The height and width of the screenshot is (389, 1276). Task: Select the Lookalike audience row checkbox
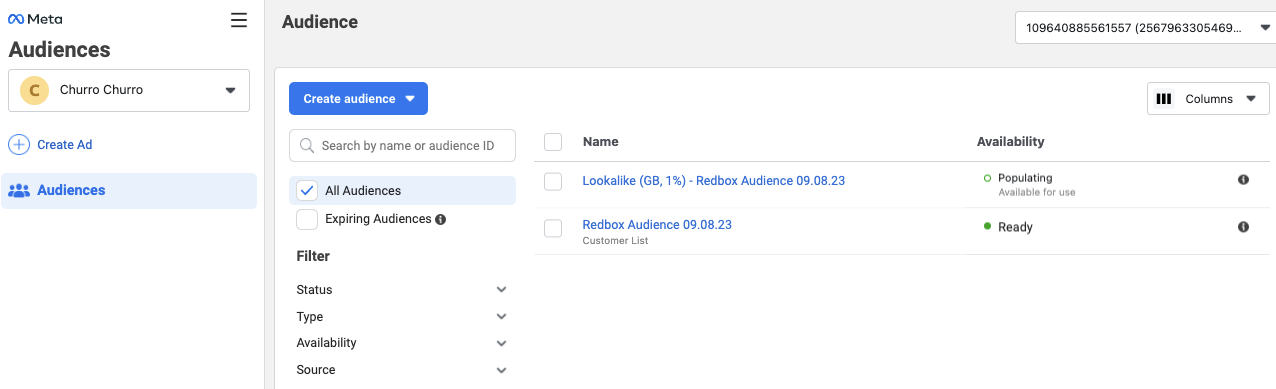click(x=553, y=181)
